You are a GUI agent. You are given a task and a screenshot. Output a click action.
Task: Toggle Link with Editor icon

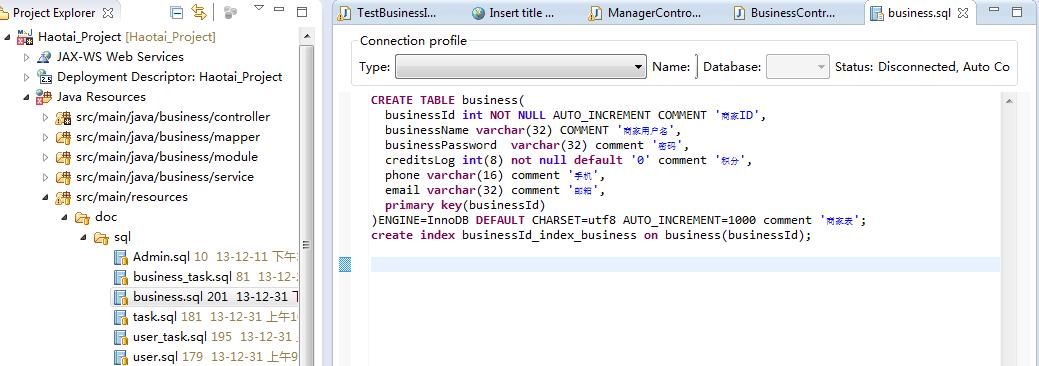point(198,12)
